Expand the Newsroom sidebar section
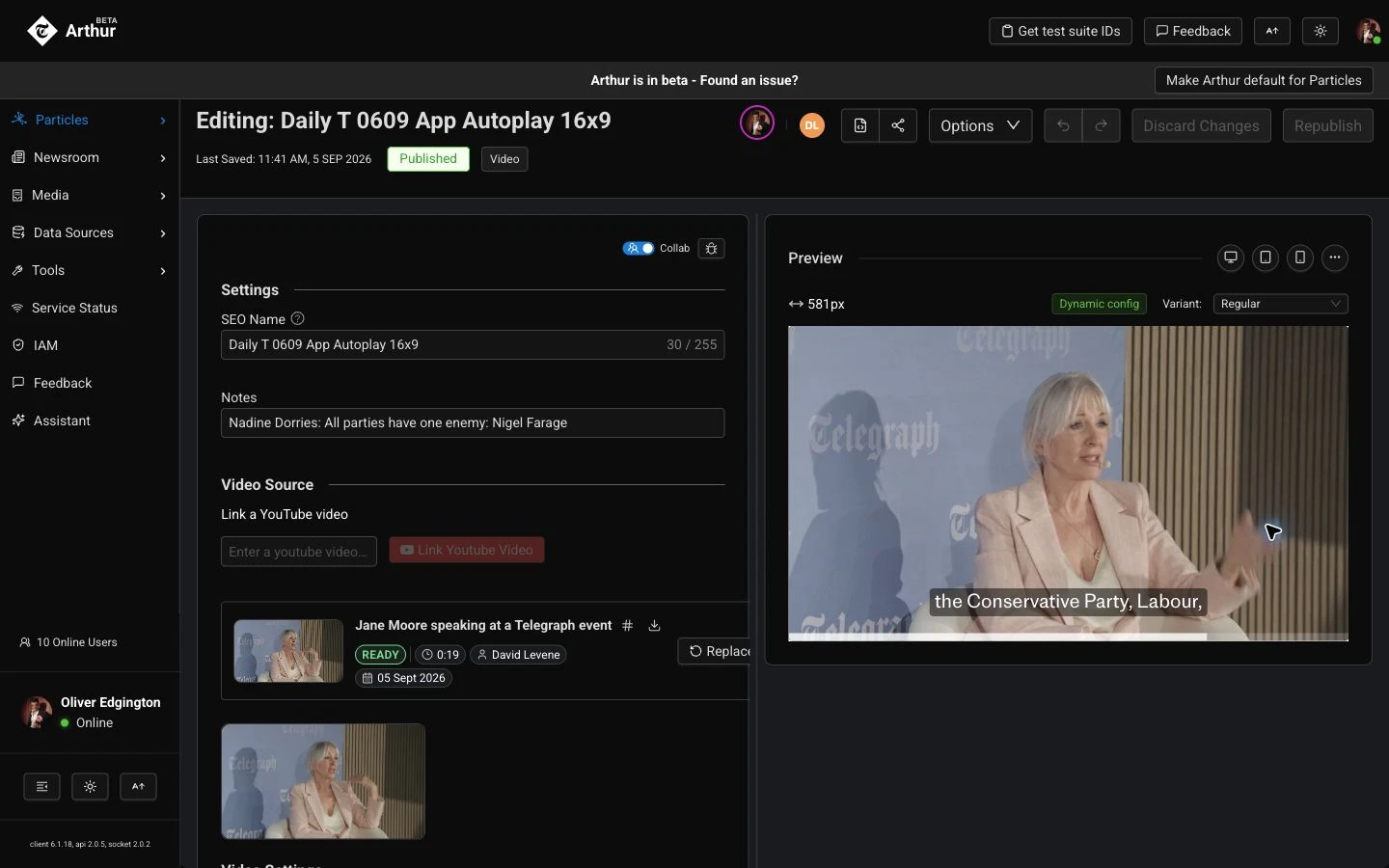The height and width of the screenshot is (868, 1389). point(90,157)
